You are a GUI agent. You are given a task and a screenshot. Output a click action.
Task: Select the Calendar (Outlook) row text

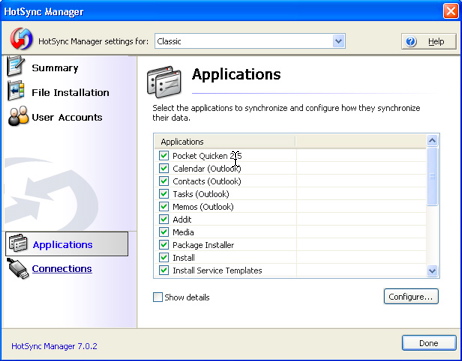pyautogui.click(x=207, y=169)
